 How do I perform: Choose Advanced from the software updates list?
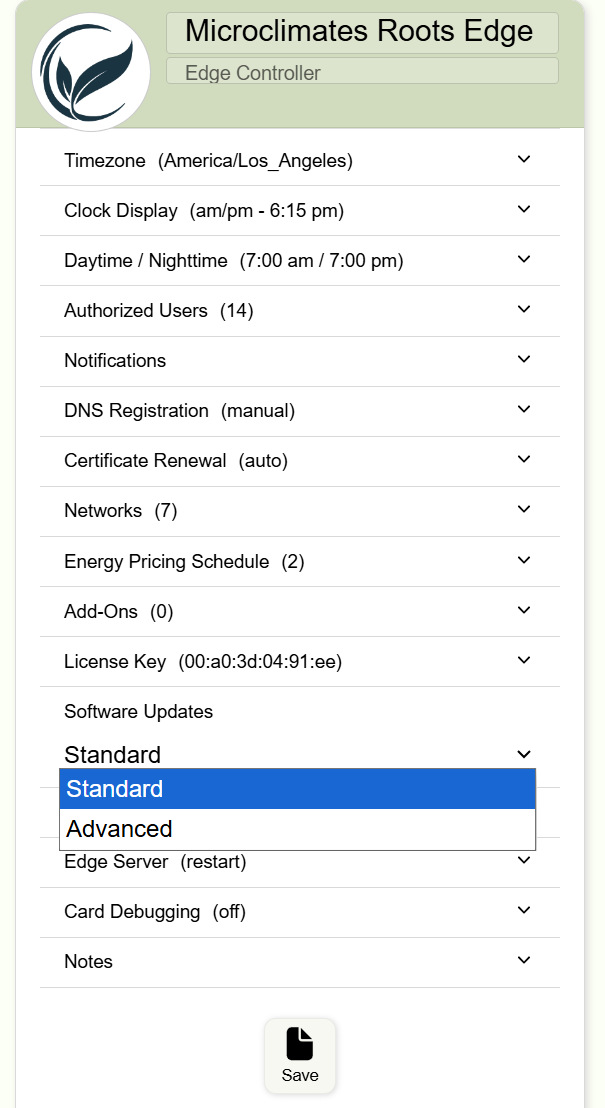point(297,829)
